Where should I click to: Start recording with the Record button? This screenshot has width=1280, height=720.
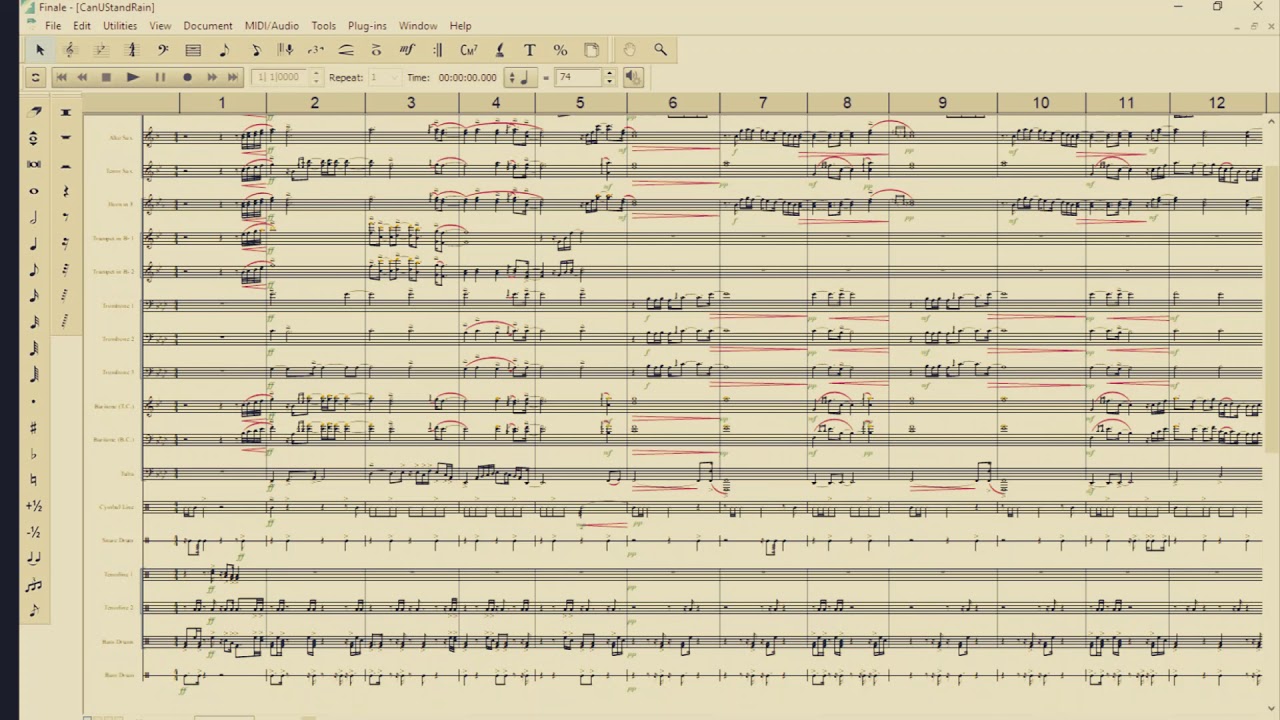coord(187,77)
